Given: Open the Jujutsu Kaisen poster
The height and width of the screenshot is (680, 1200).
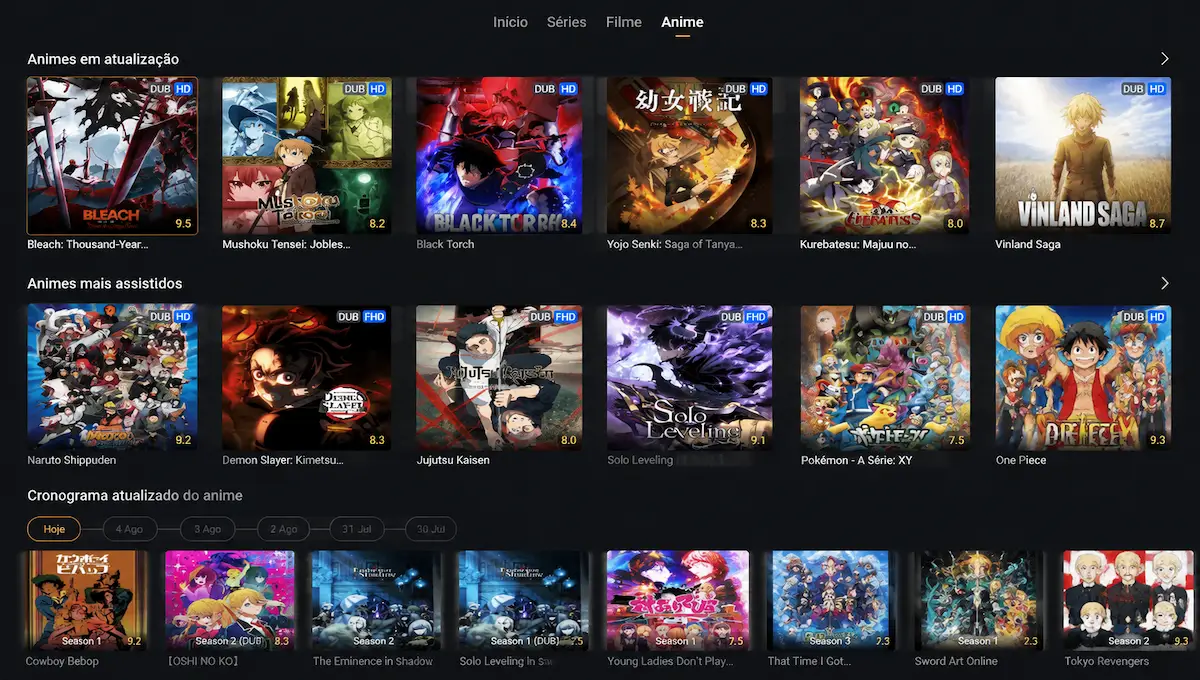Looking at the screenshot, I should pos(499,378).
